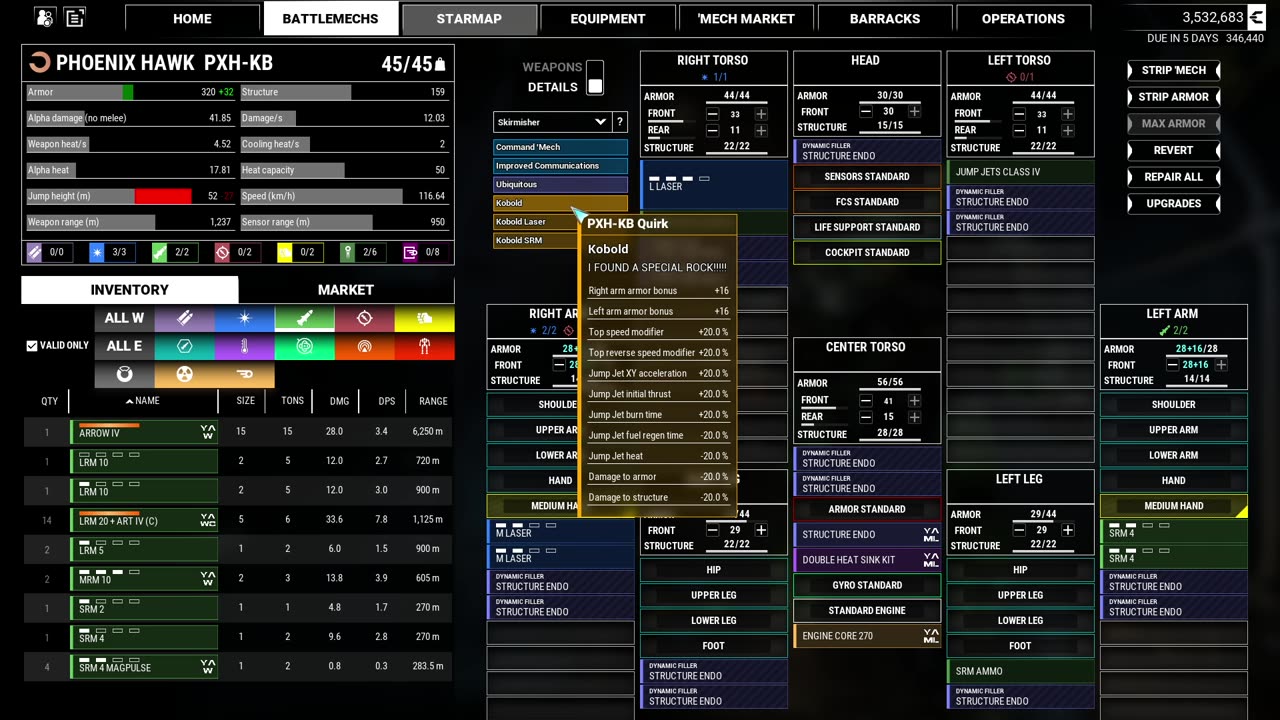Click the Strip 'Mech button
Image resolution: width=1280 pixels, height=720 pixels.
click(x=1173, y=70)
